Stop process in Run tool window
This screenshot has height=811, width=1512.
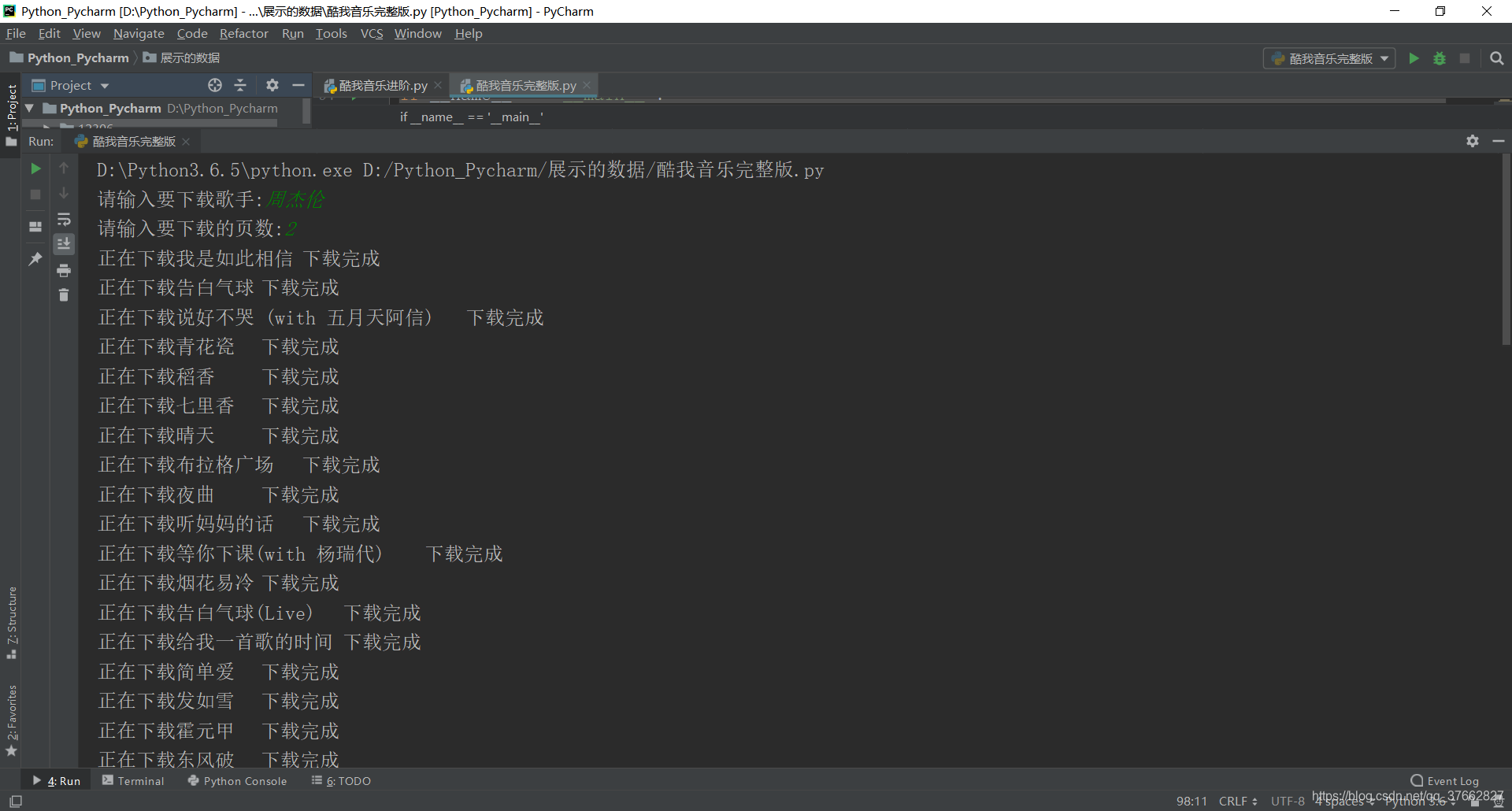click(35, 194)
